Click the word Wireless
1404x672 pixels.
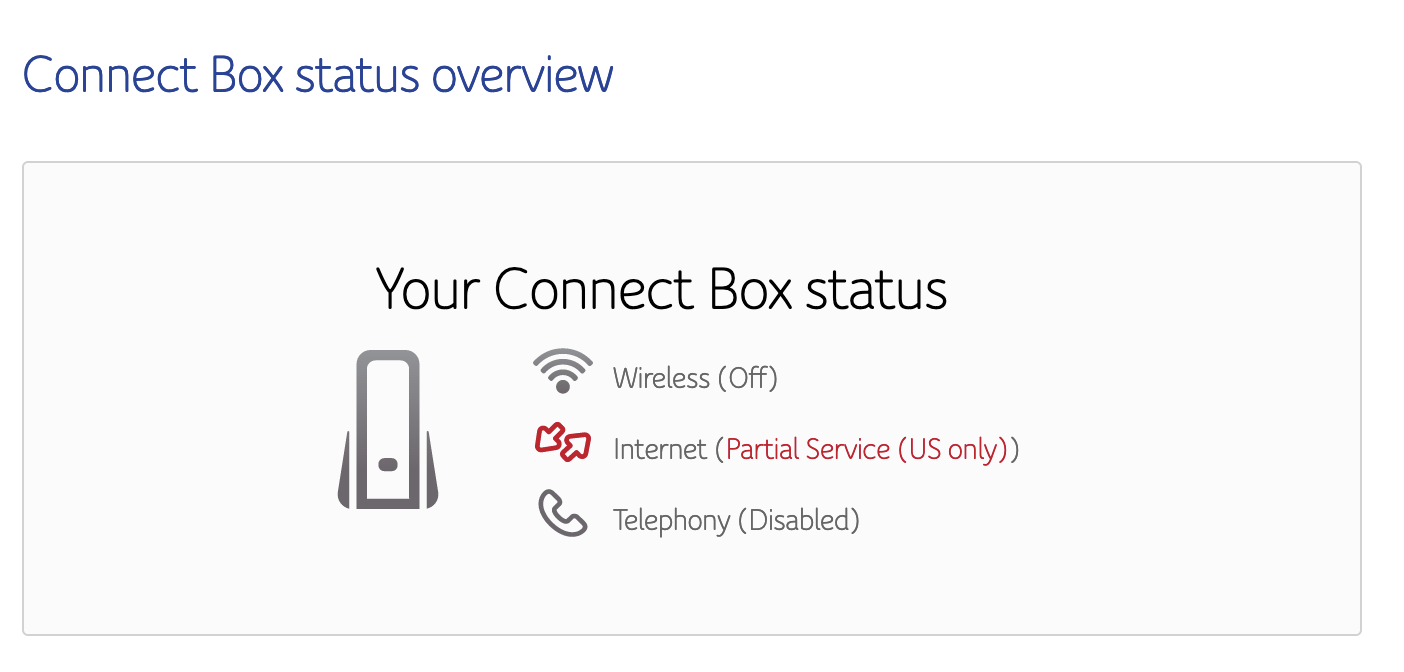(x=661, y=378)
